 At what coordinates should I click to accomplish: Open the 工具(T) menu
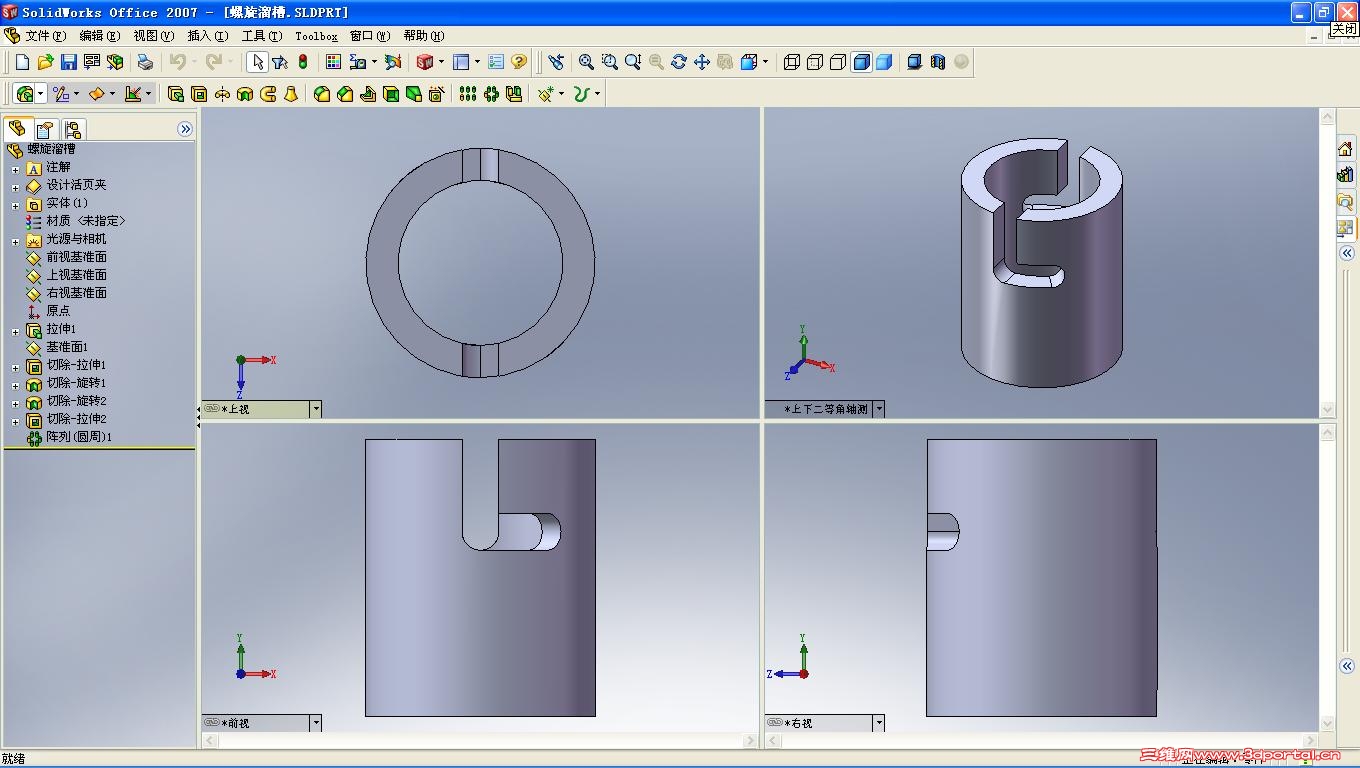pyautogui.click(x=262, y=36)
